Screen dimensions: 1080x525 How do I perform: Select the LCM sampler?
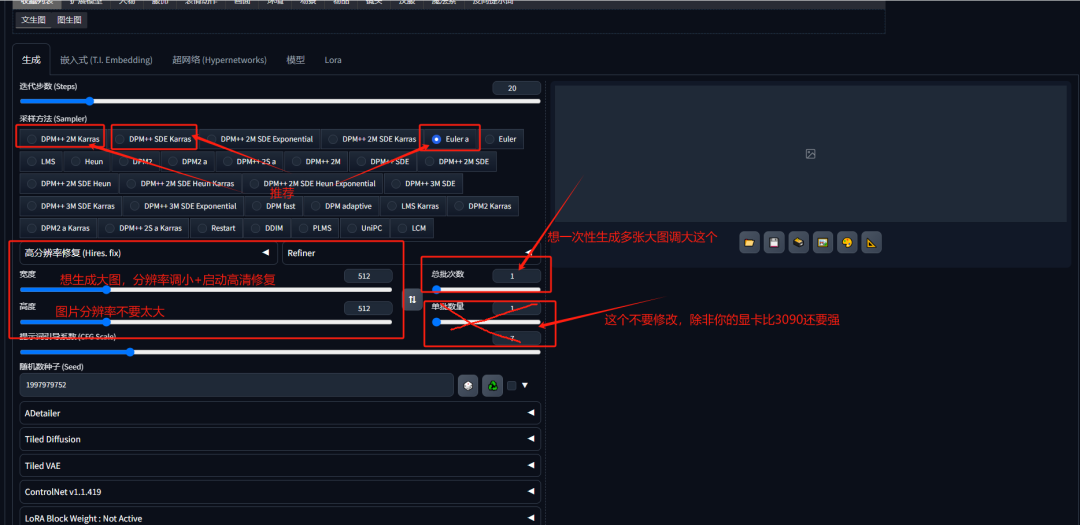point(412,228)
